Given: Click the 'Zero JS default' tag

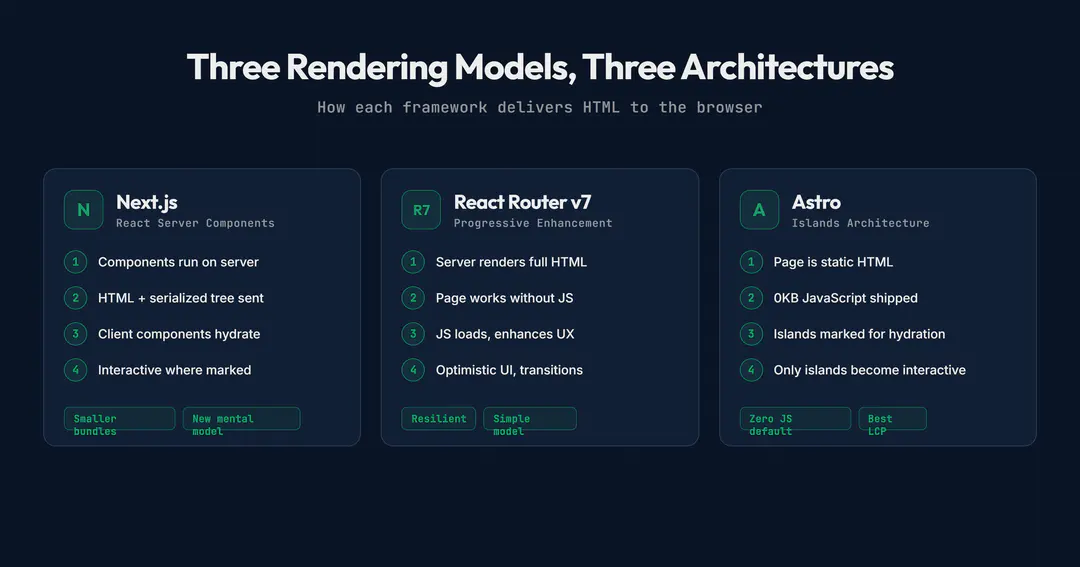Looking at the screenshot, I should tap(796, 419).
